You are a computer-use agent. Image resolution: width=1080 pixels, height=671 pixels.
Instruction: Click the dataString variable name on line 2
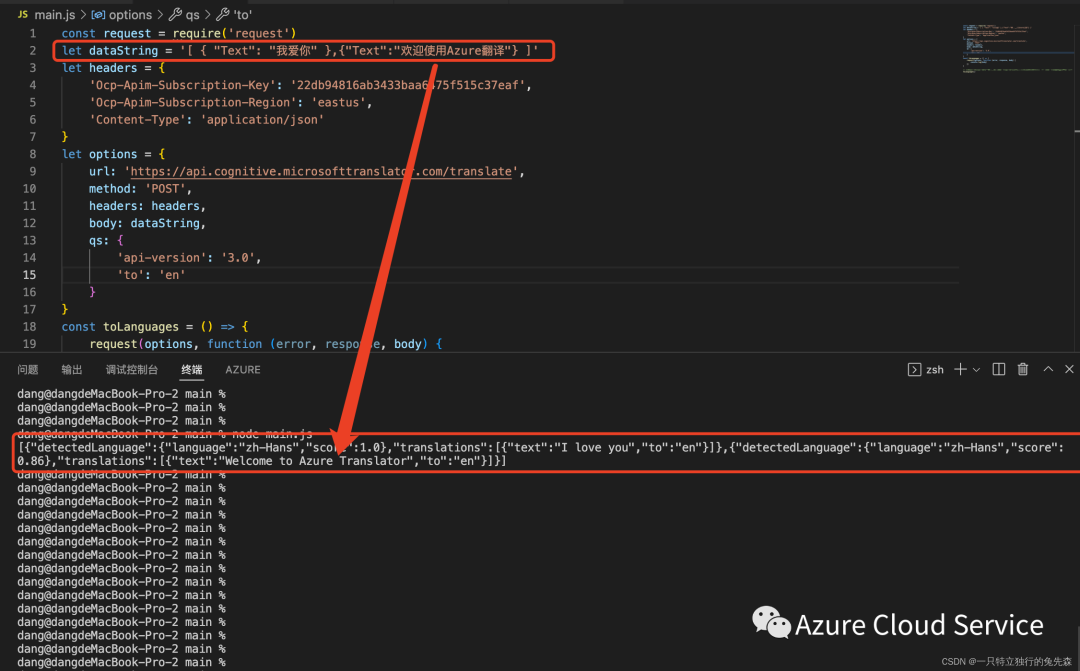coord(123,50)
